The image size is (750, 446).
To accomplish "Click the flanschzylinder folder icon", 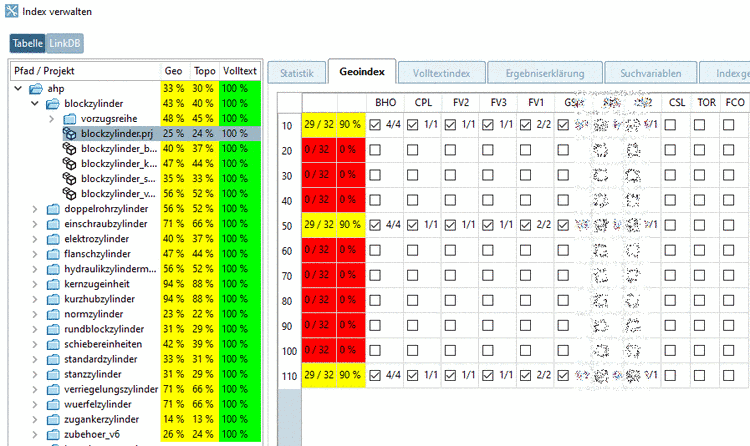I will (x=53, y=254).
